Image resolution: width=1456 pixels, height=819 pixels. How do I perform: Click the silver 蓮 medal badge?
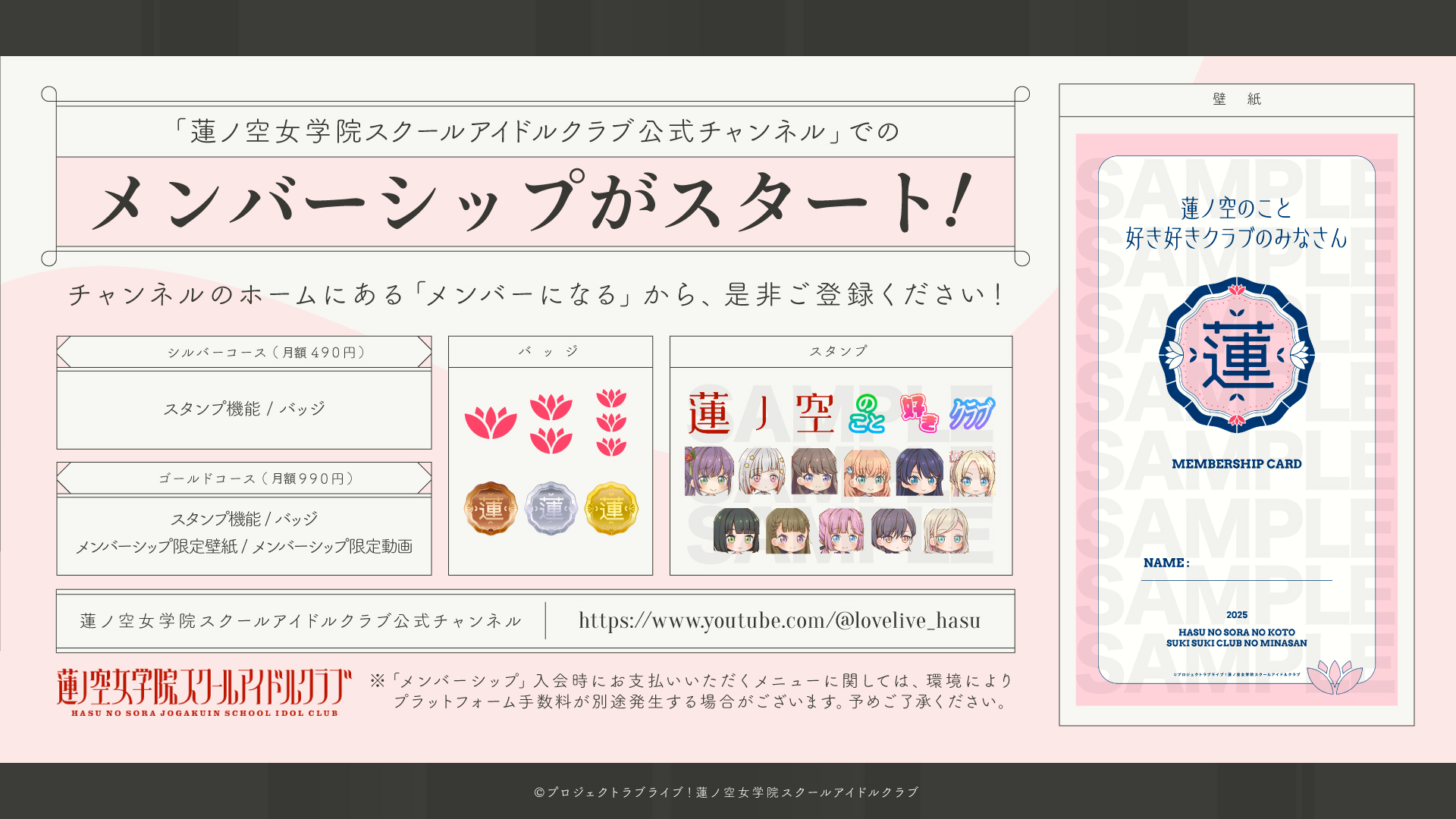pos(551,508)
